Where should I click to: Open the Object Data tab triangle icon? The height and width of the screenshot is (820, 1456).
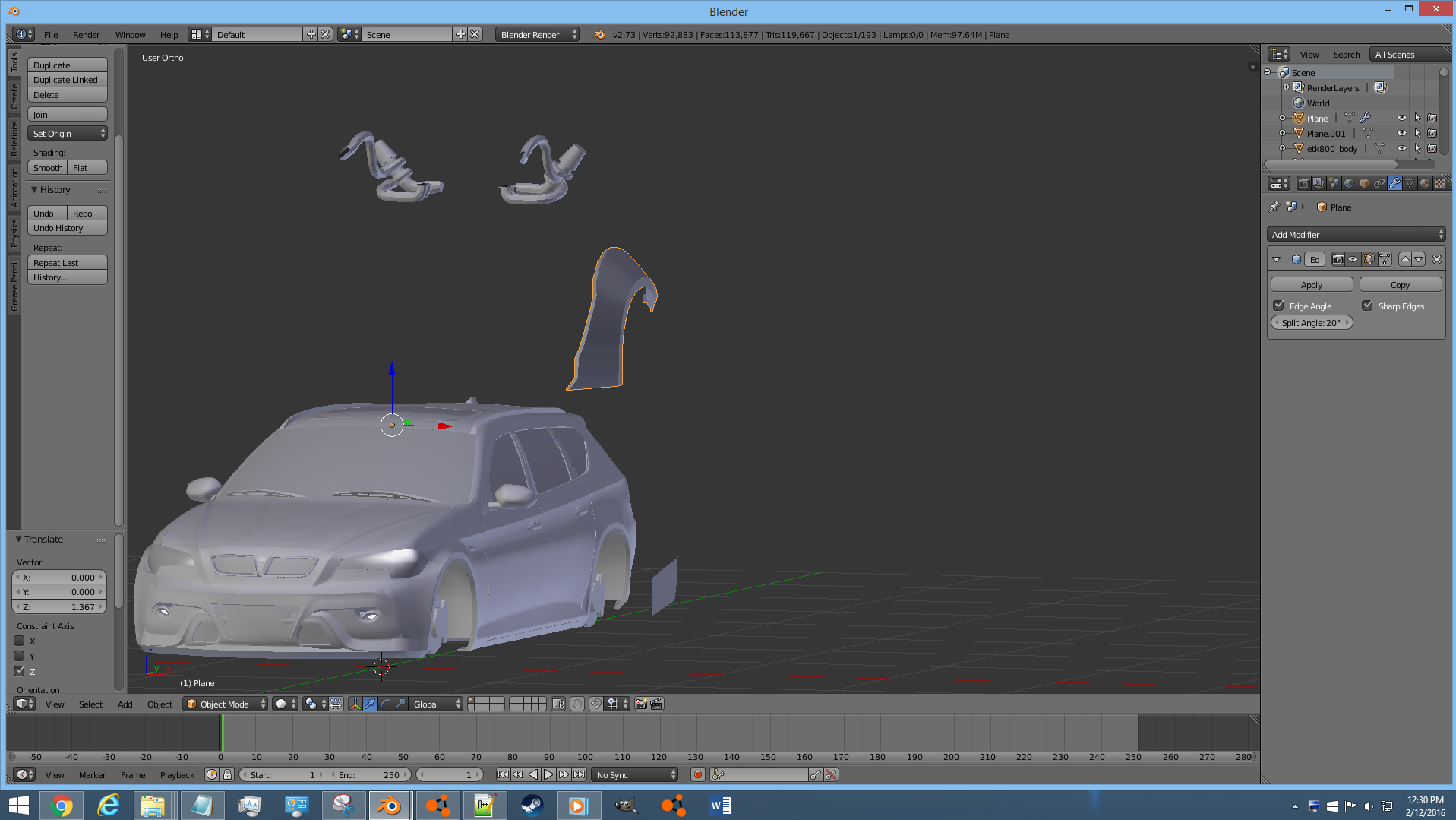1410,183
